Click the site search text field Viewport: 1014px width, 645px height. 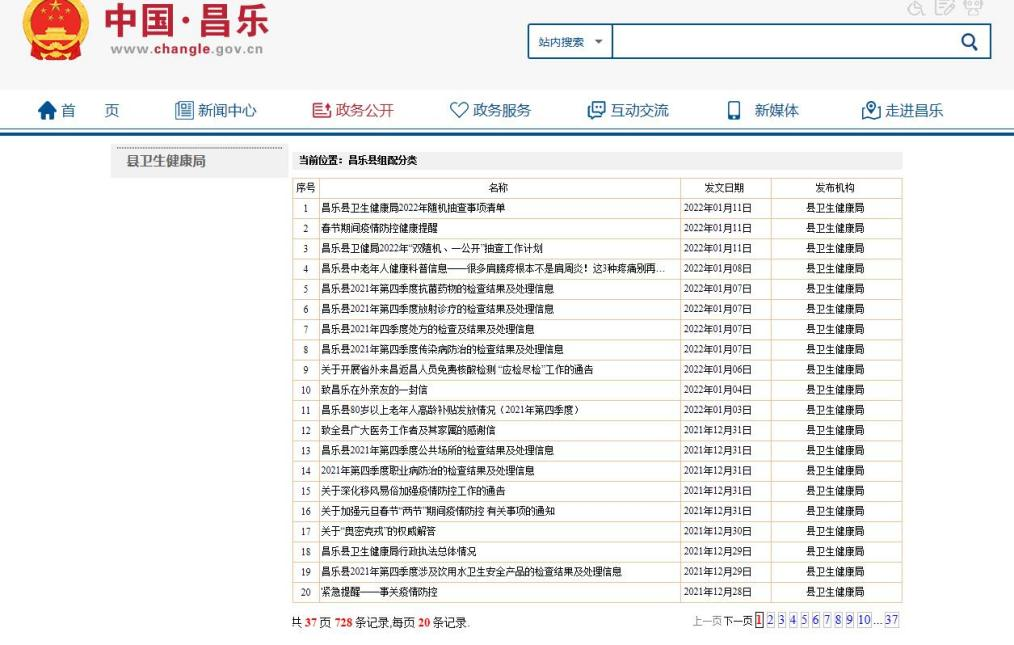pyautogui.click(x=780, y=42)
